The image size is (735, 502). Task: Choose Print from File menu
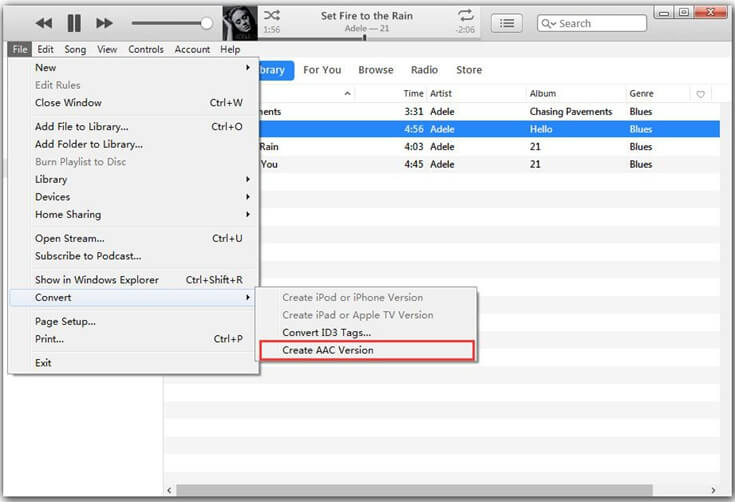(133, 339)
